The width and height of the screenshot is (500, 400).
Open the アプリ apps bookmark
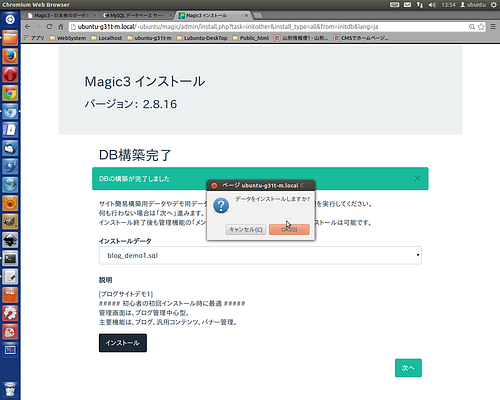click(34, 38)
